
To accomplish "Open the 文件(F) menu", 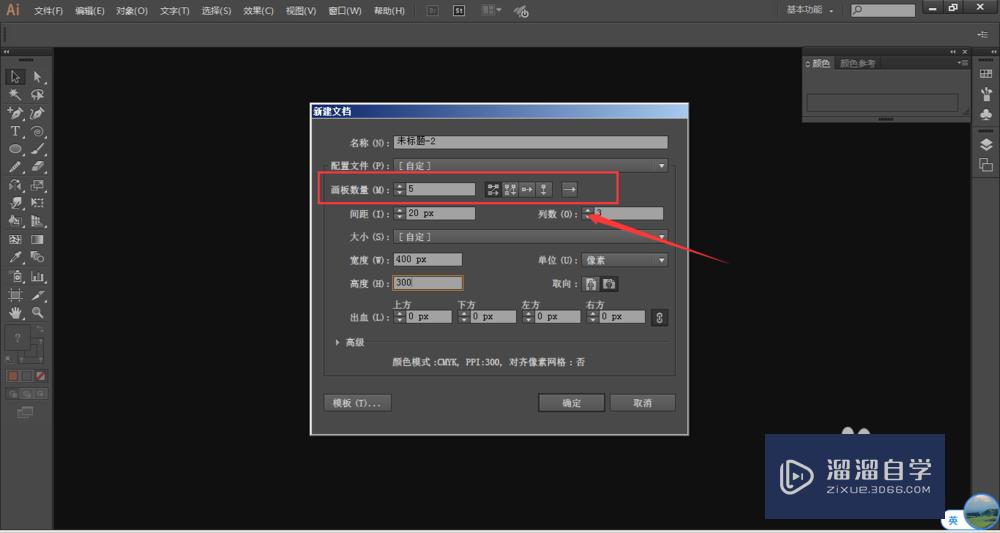I will point(49,11).
